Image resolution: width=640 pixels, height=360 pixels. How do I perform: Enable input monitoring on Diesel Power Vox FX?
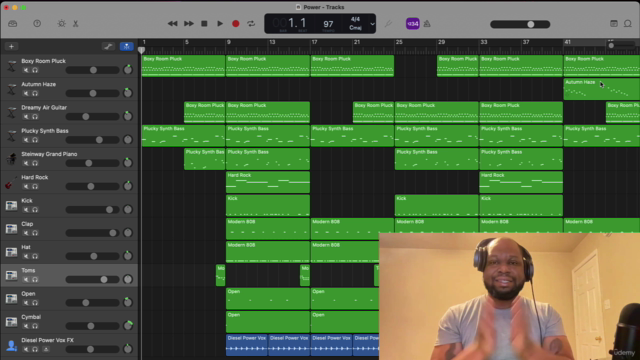46,349
